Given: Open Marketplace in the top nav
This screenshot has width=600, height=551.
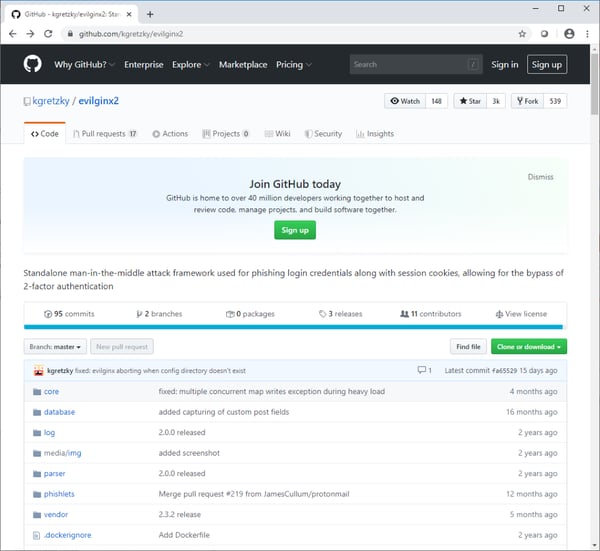Looking at the screenshot, I should pyautogui.click(x=243, y=64).
